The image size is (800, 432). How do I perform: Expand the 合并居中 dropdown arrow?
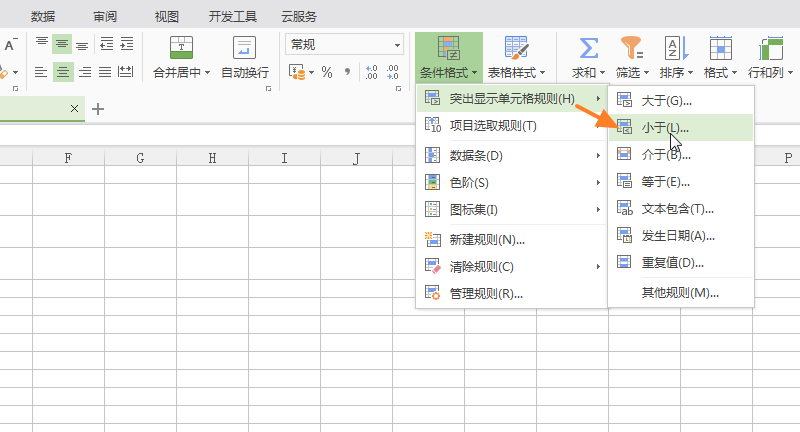pyautogui.click(x=207, y=73)
